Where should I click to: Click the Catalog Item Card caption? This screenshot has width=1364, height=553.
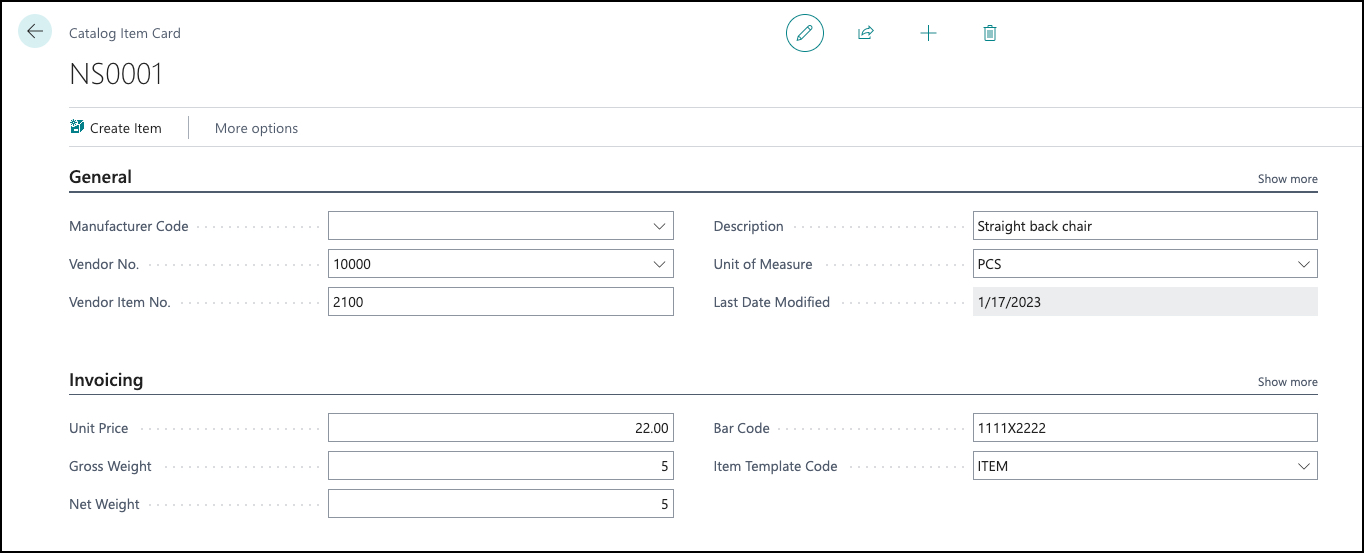point(125,33)
